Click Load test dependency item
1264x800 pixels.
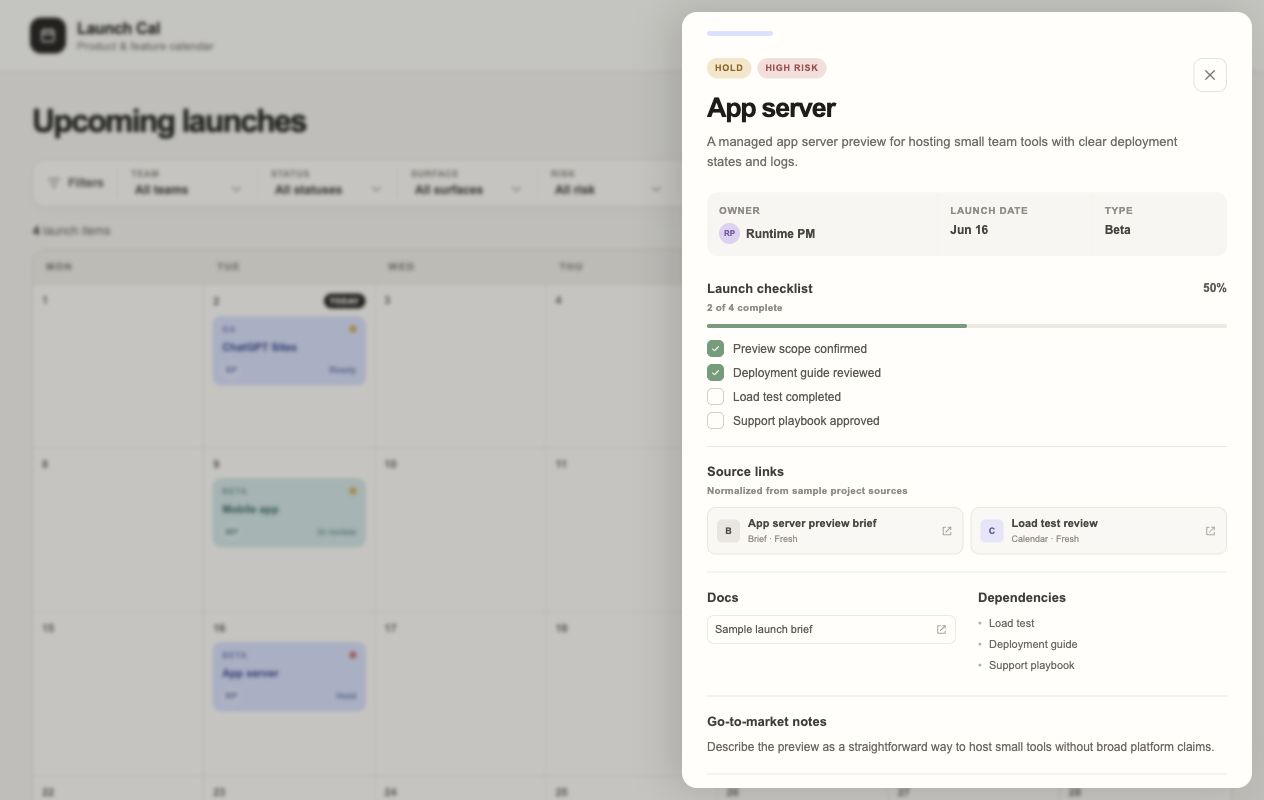[1011, 623]
